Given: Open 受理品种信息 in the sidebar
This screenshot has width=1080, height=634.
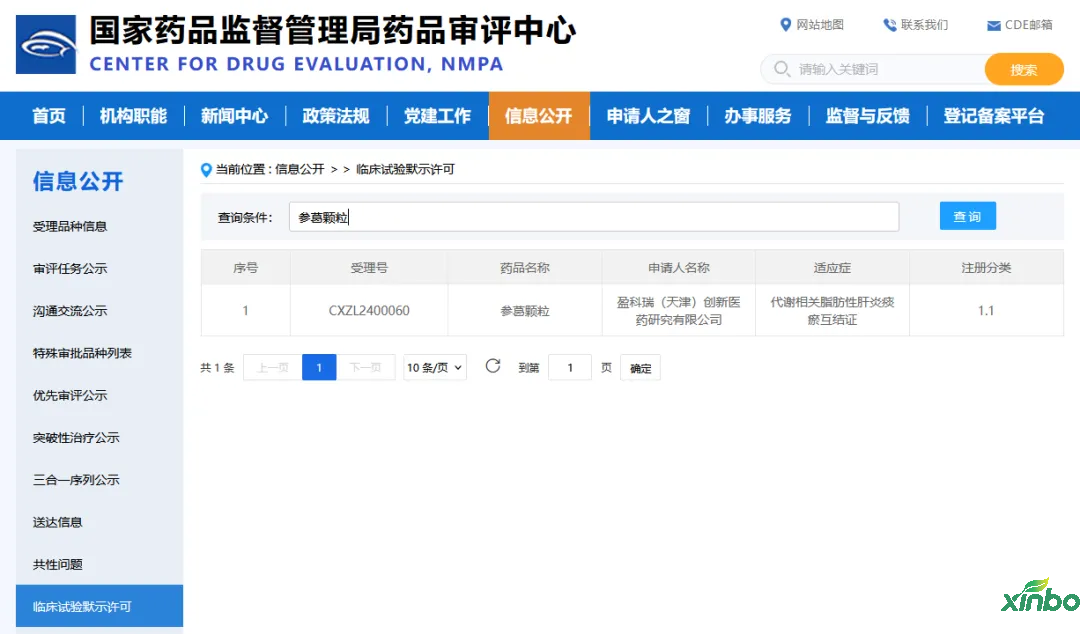Looking at the screenshot, I should 70,227.
